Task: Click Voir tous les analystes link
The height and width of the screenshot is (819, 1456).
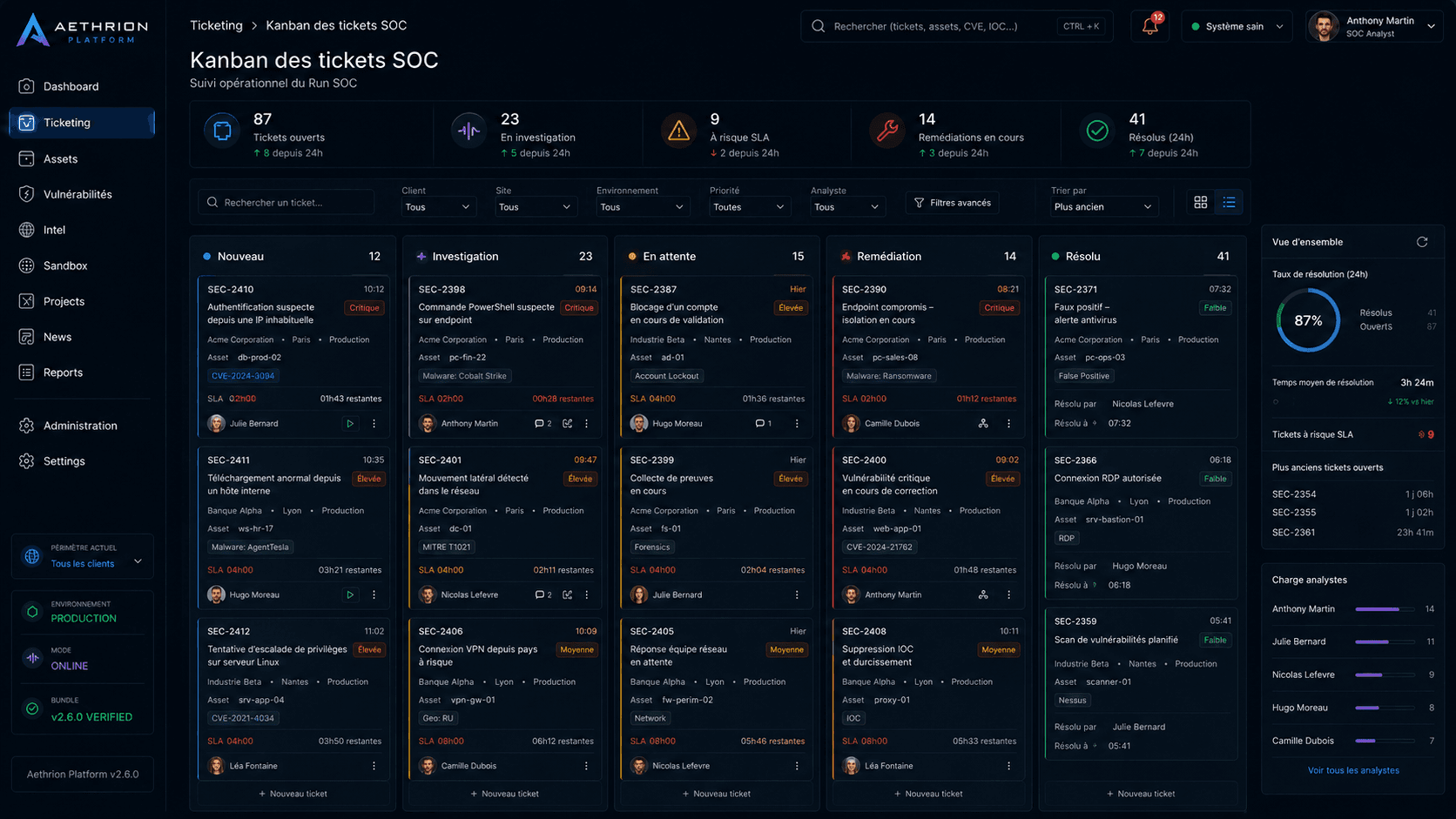Action: click(x=1353, y=770)
